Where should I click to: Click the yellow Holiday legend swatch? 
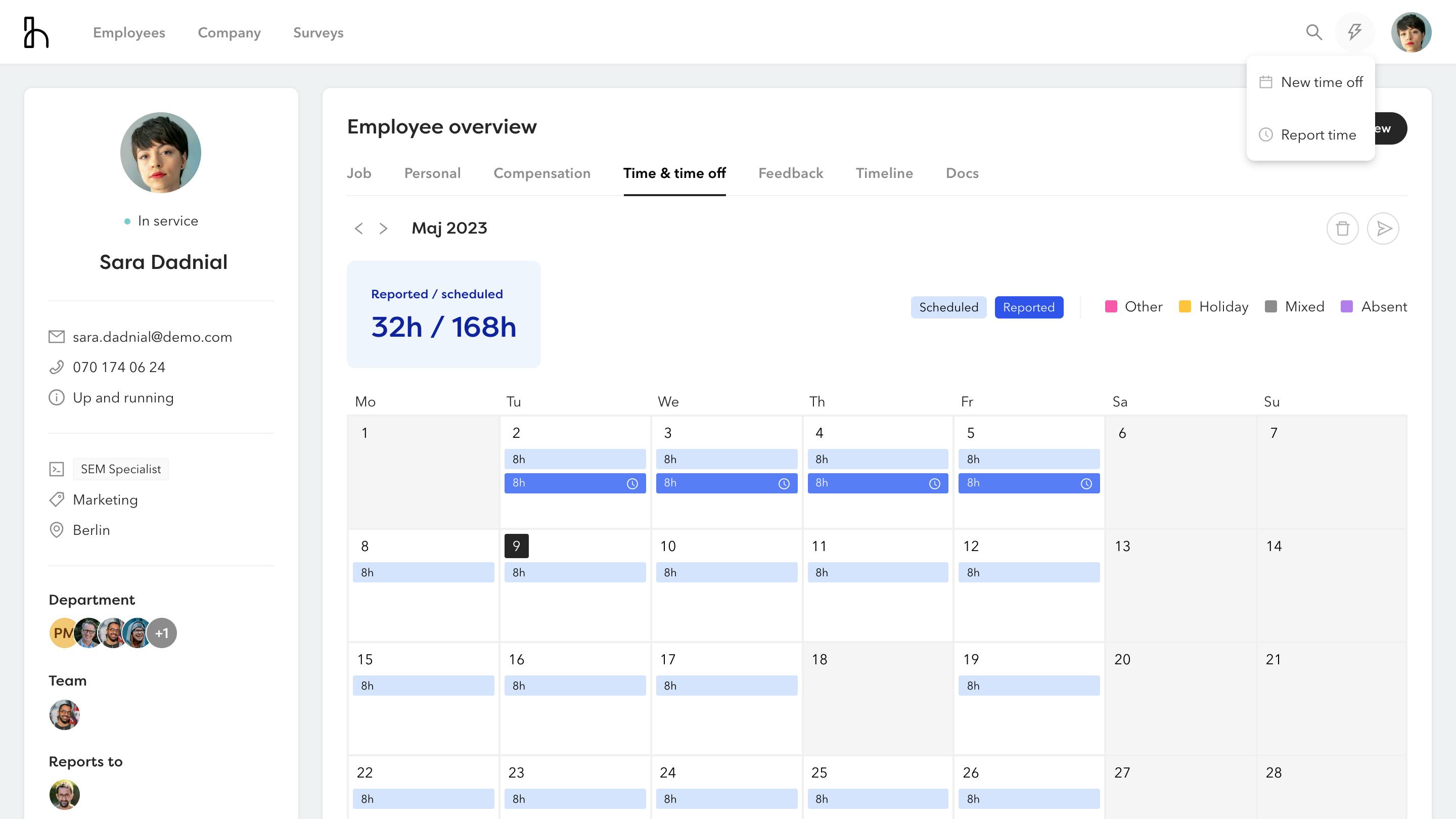(x=1185, y=307)
